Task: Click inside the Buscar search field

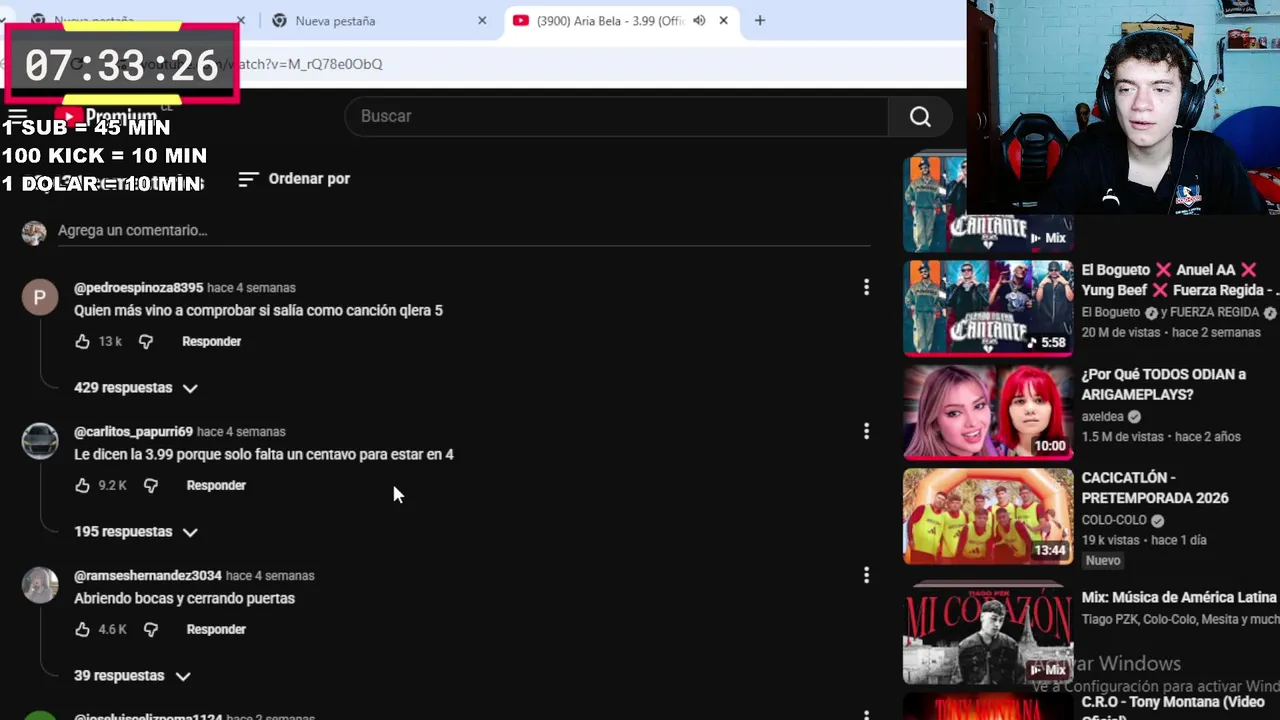Action: tap(616, 117)
